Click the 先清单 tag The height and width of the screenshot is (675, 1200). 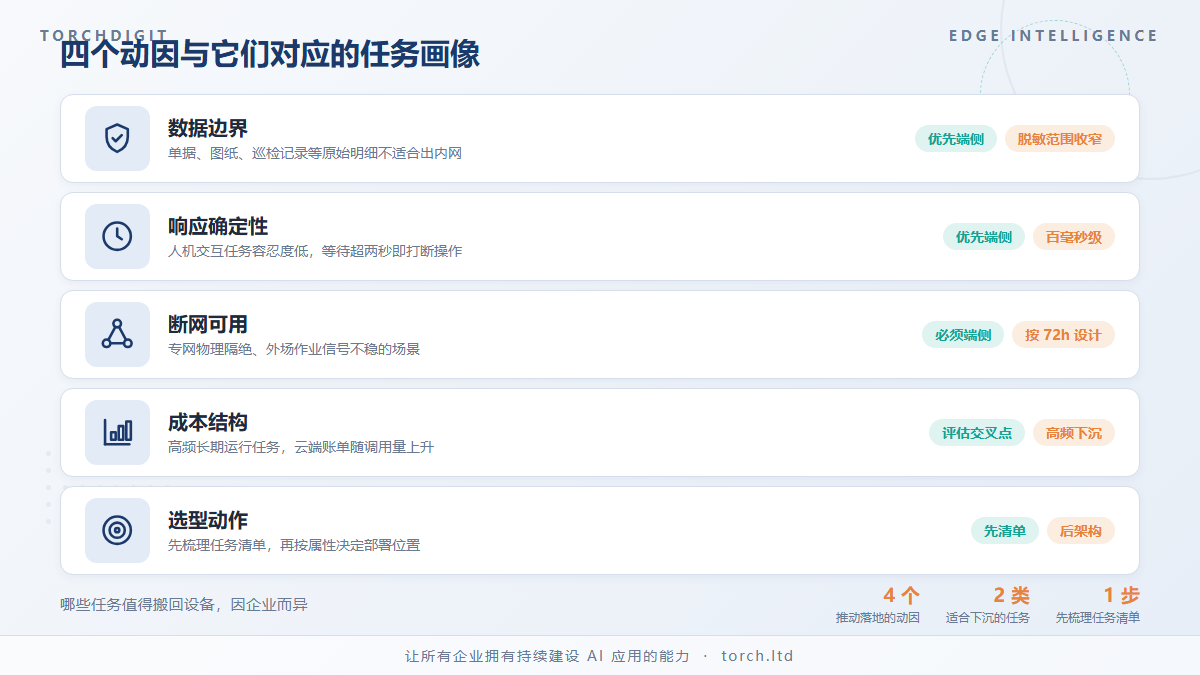(x=1005, y=531)
